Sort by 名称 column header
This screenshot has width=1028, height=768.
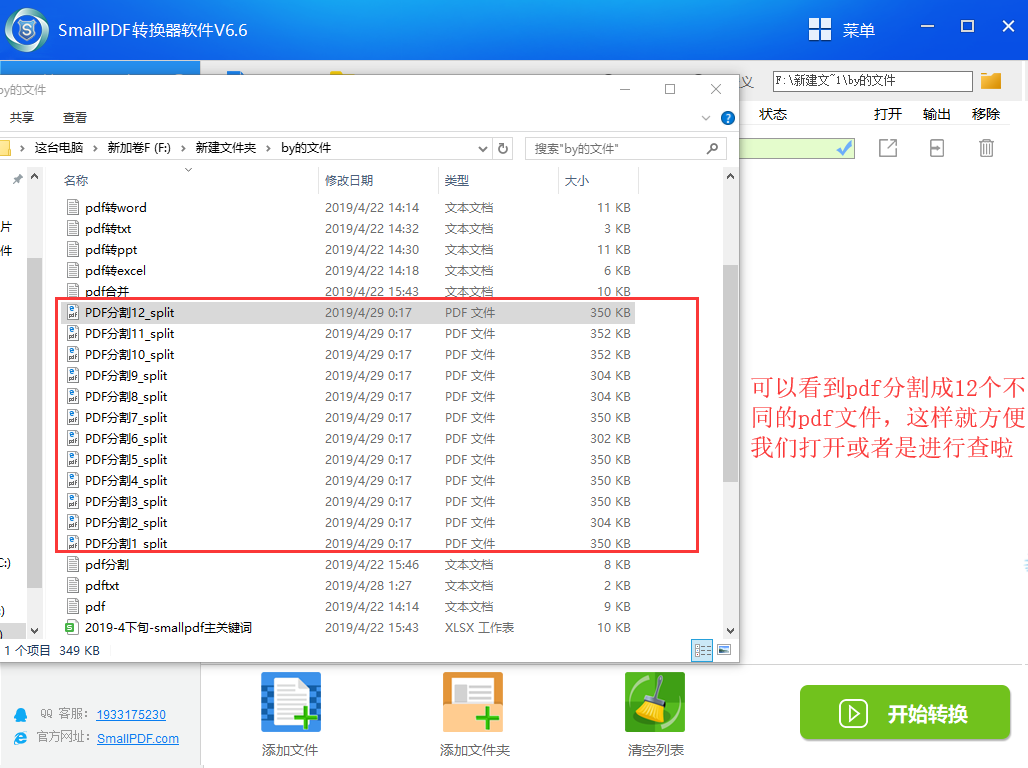(x=76, y=180)
